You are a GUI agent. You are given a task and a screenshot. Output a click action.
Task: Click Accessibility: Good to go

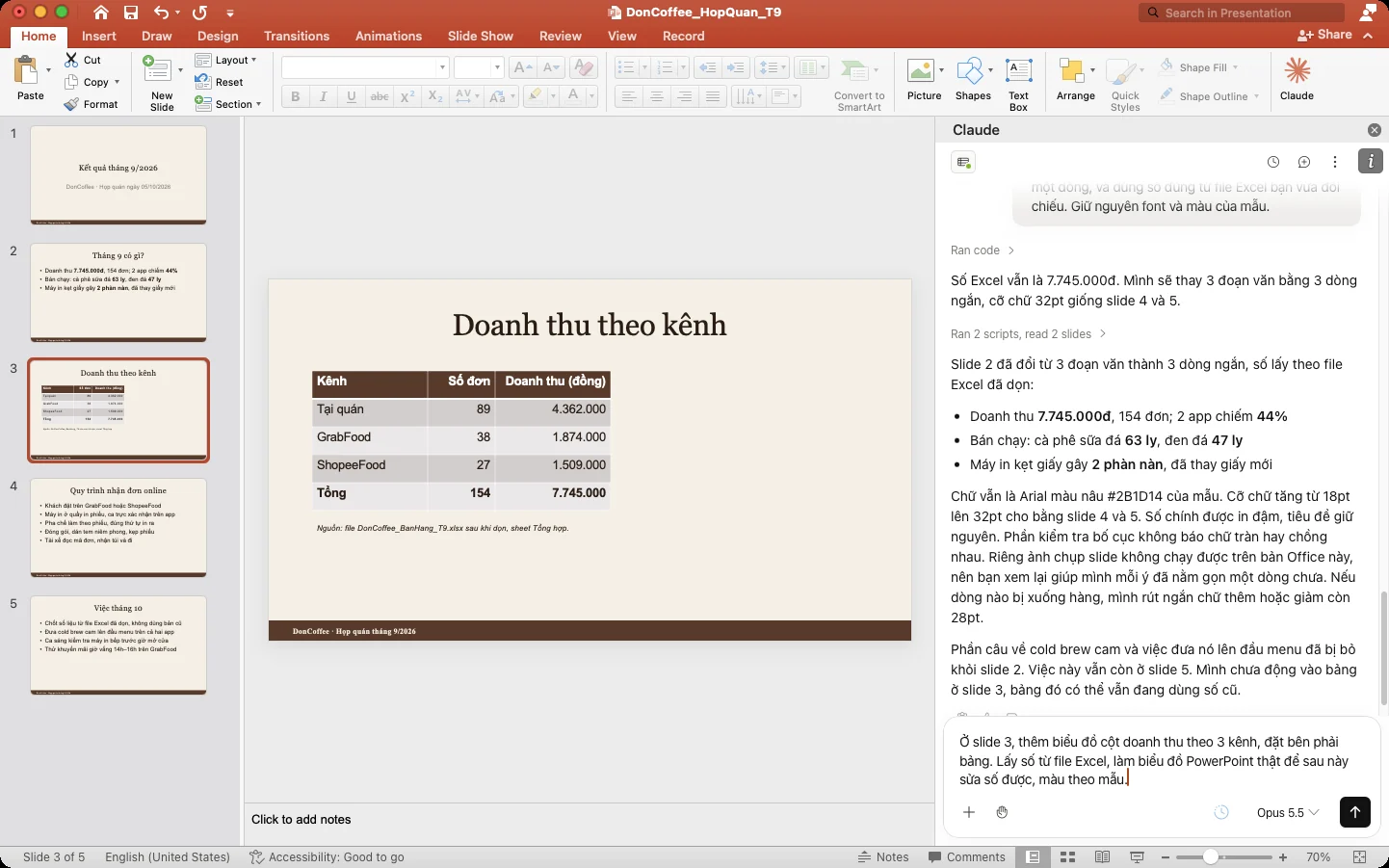[327, 857]
